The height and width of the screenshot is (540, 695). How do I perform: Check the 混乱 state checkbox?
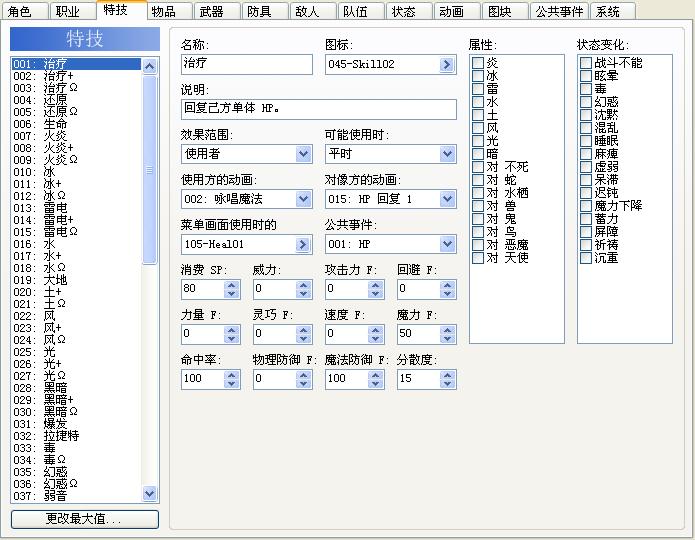586,128
